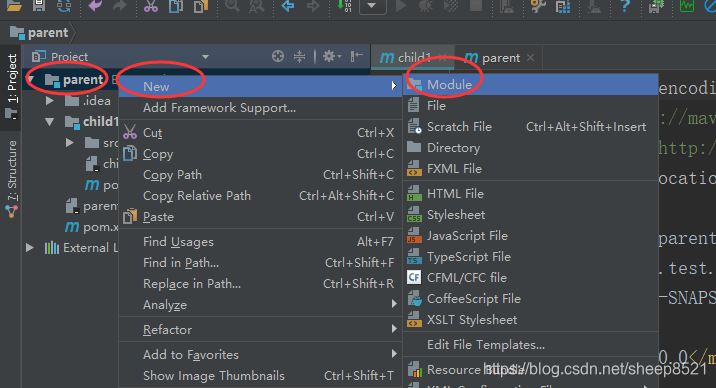Choose Replace in Path... menu entry

tap(260, 284)
